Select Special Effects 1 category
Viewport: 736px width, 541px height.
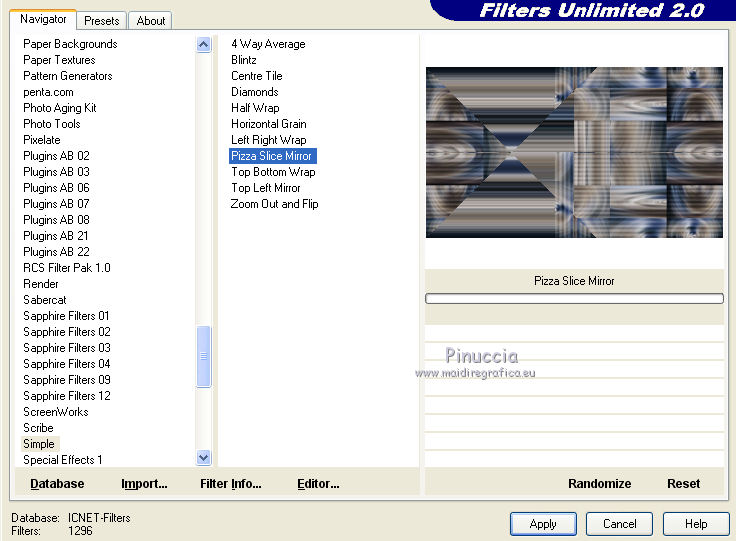click(62, 460)
